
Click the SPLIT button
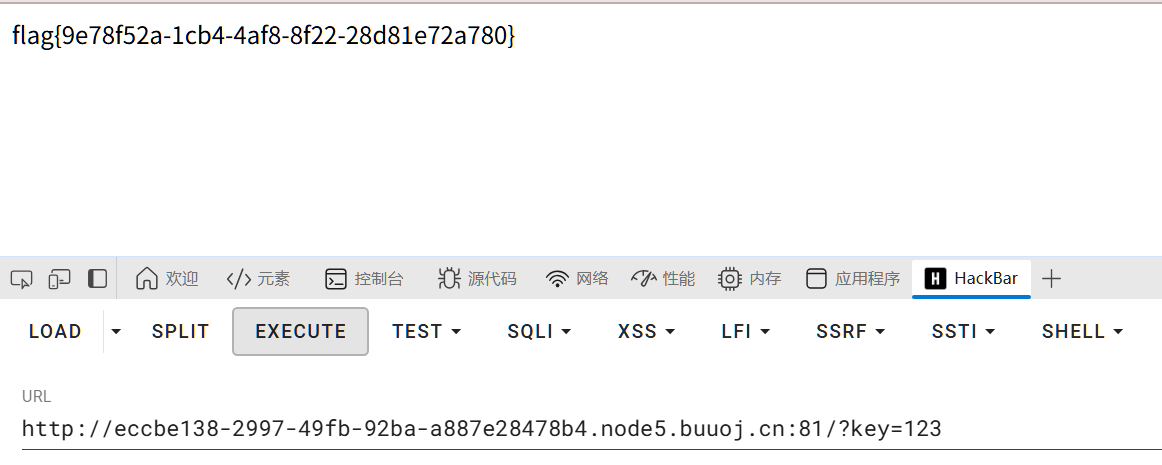click(x=181, y=332)
